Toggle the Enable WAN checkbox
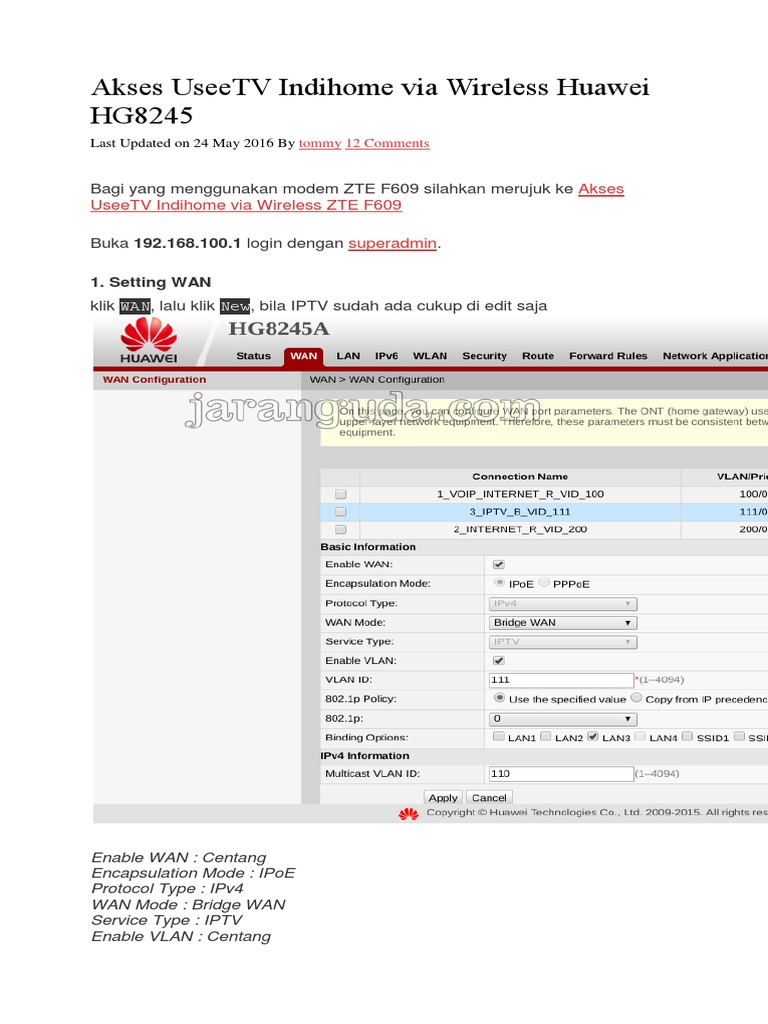 point(499,564)
